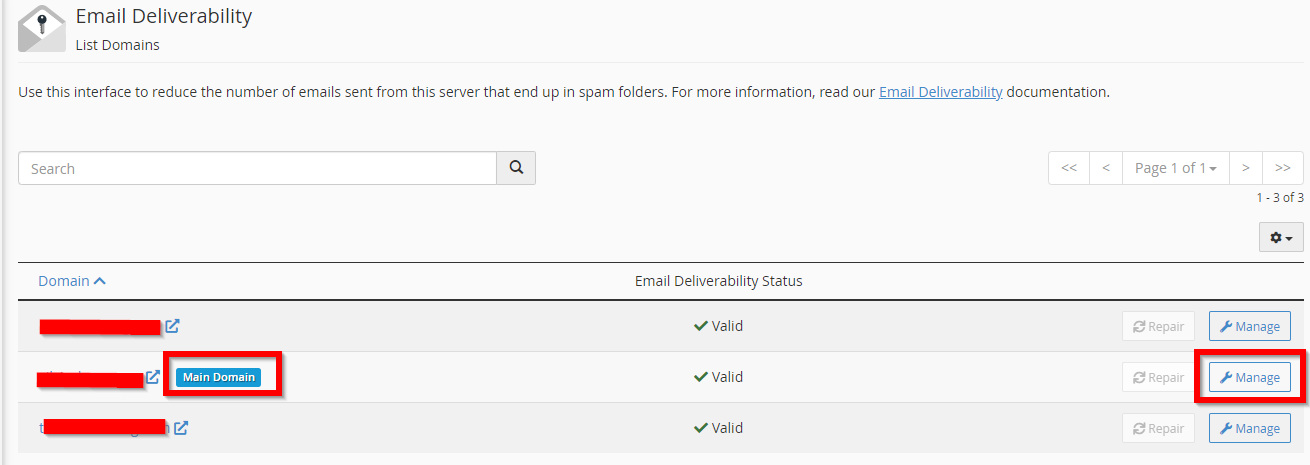Click the '1 - 3 of 3' count text
The width and height of the screenshot is (1310, 465).
[1280, 198]
